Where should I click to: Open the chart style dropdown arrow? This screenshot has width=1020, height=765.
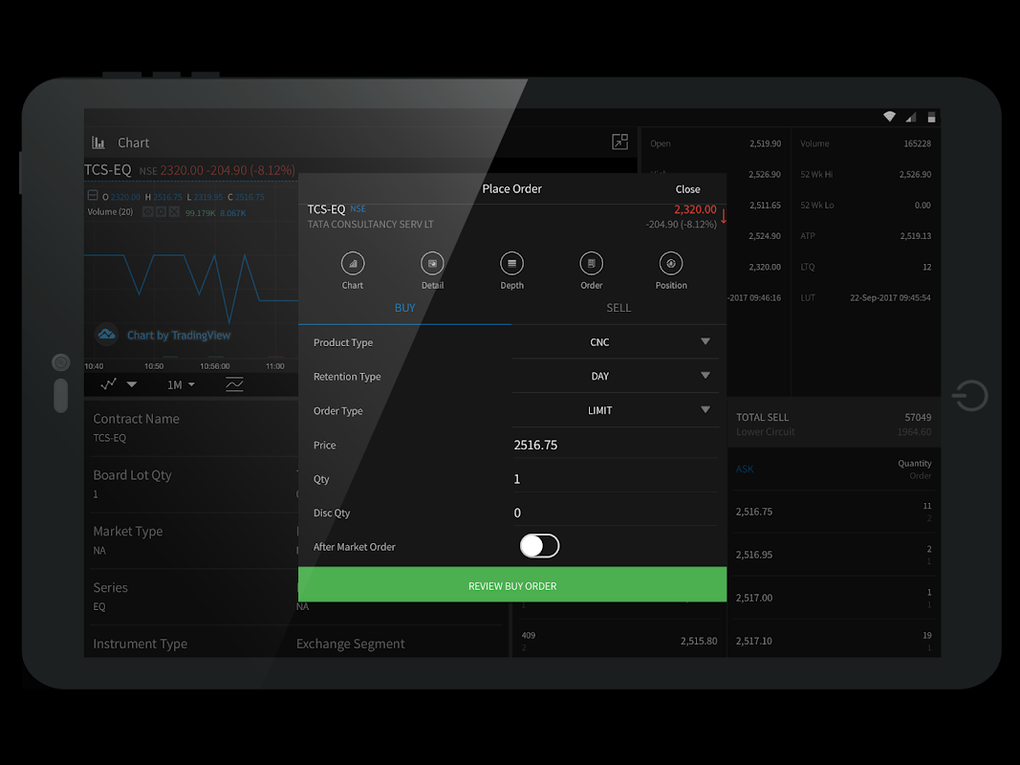(x=132, y=384)
